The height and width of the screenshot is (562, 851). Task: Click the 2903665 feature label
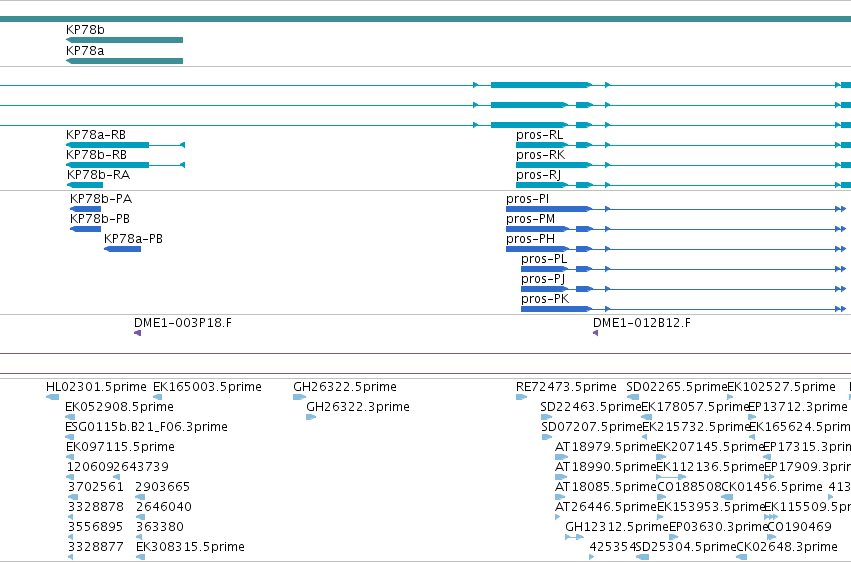point(162,487)
